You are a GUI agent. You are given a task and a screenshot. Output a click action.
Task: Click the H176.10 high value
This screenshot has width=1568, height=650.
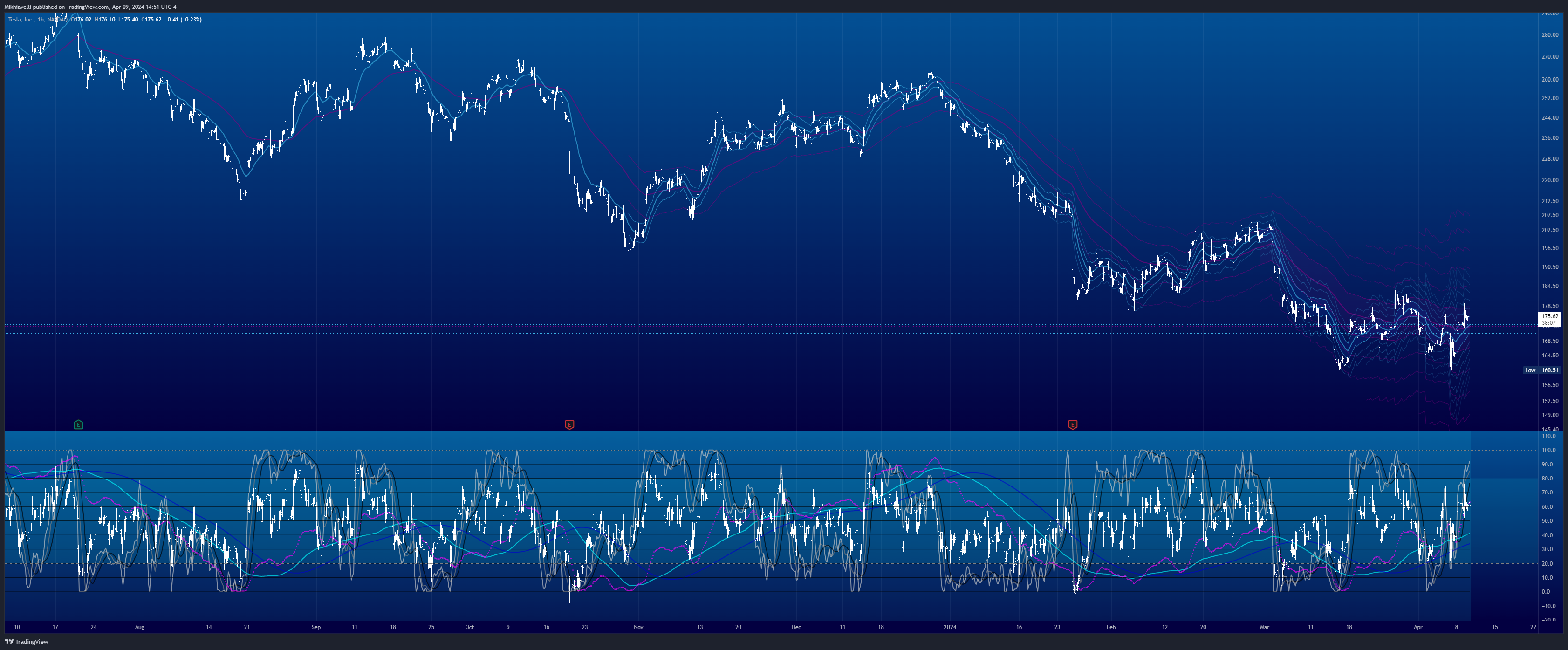pyautogui.click(x=105, y=20)
